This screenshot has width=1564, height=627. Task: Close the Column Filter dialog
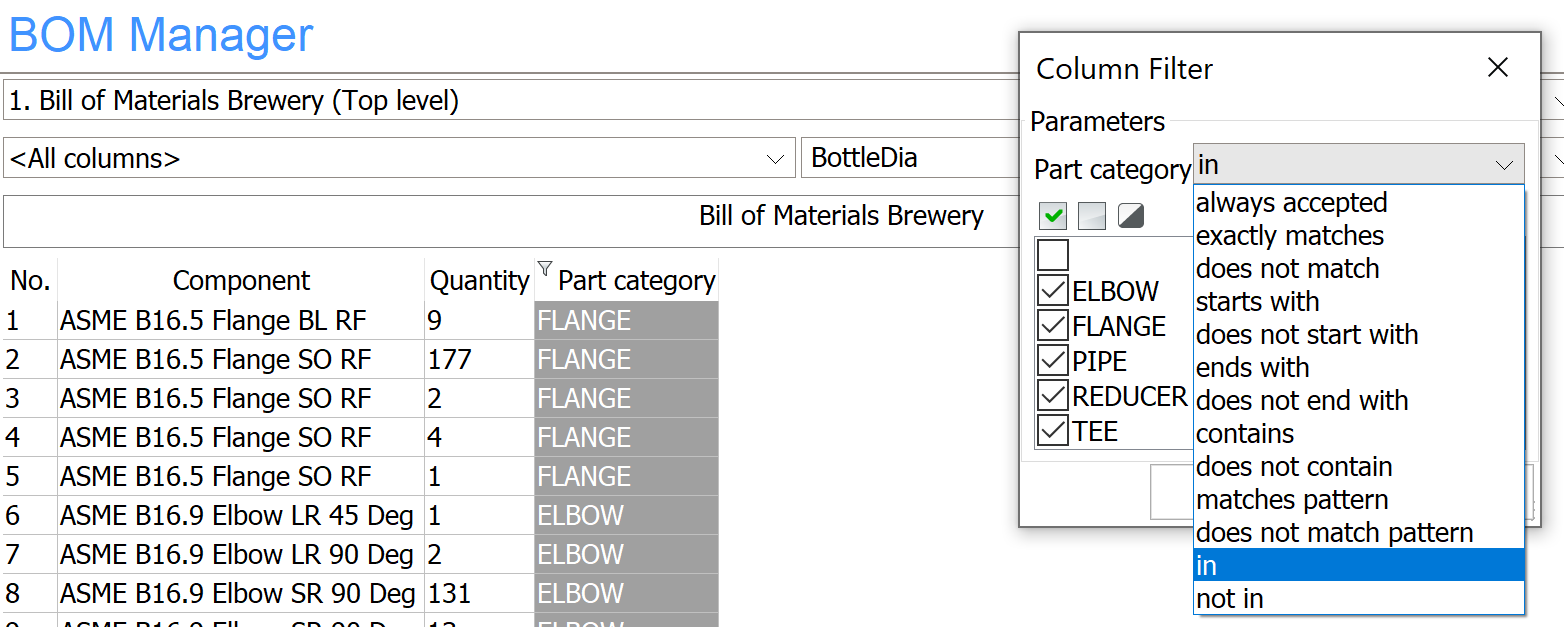tap(1497, 67)
